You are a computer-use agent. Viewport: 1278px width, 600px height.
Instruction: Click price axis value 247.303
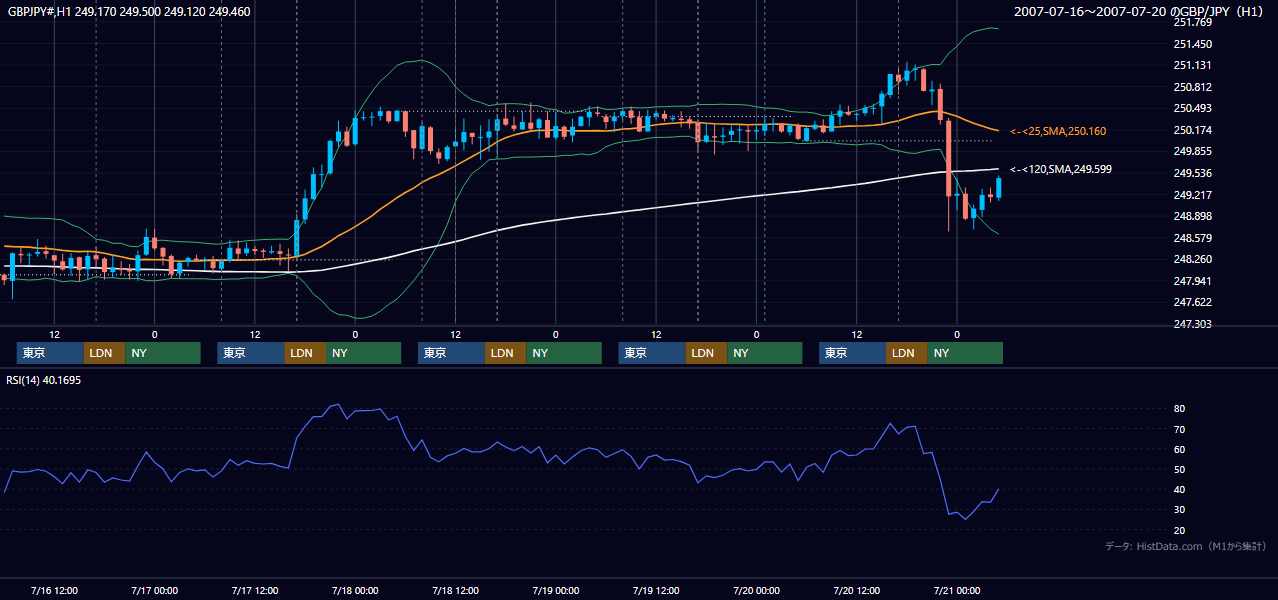(x=1192, y=324)
